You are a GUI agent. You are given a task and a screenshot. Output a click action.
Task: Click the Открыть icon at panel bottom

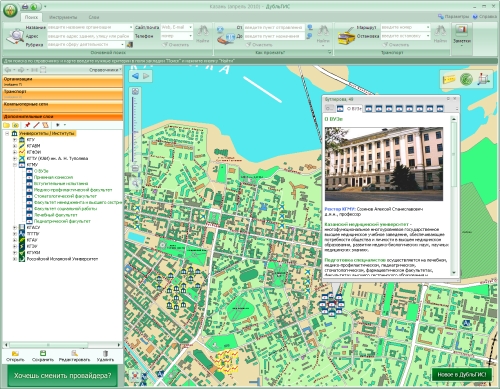point(15,356)
